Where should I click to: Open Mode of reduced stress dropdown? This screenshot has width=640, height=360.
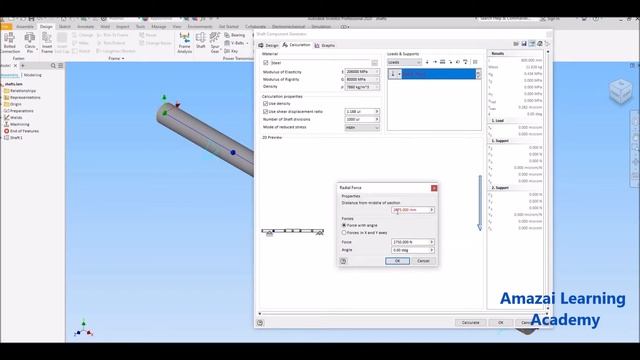362,128
